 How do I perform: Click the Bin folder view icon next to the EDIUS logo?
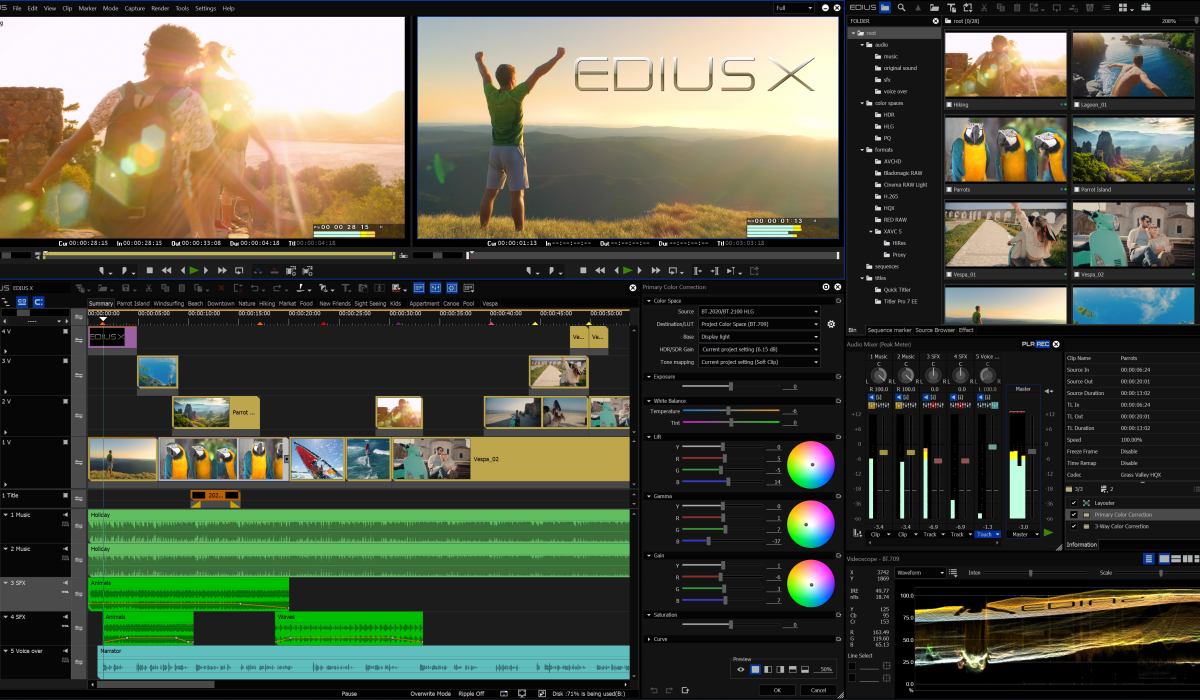click(885, 7)
